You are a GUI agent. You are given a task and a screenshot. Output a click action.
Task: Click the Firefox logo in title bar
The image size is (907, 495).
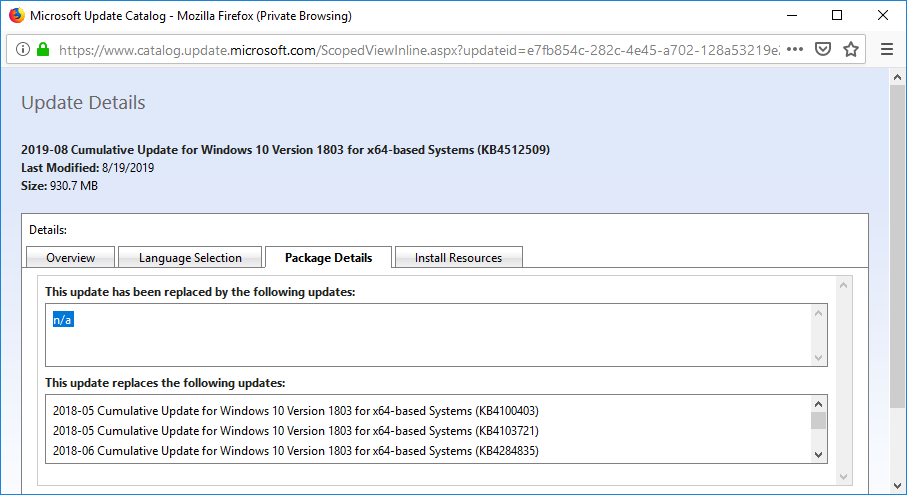[x=15, y=16]
